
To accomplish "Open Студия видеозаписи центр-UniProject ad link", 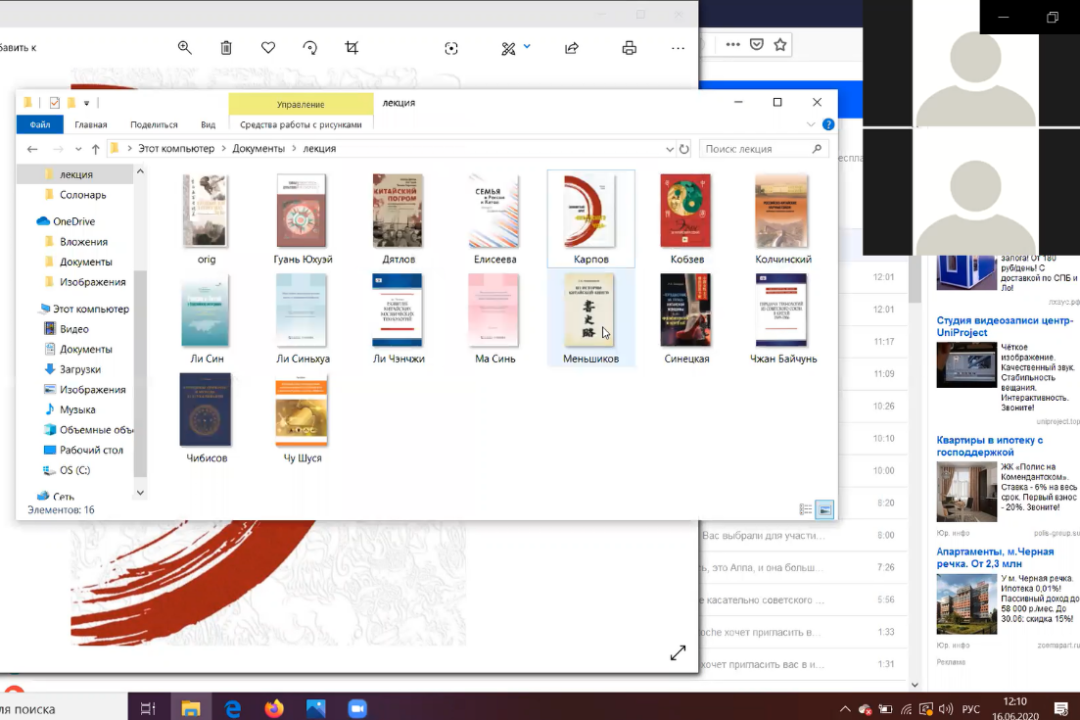I will pyautogui.click(x=1005, y=326).
